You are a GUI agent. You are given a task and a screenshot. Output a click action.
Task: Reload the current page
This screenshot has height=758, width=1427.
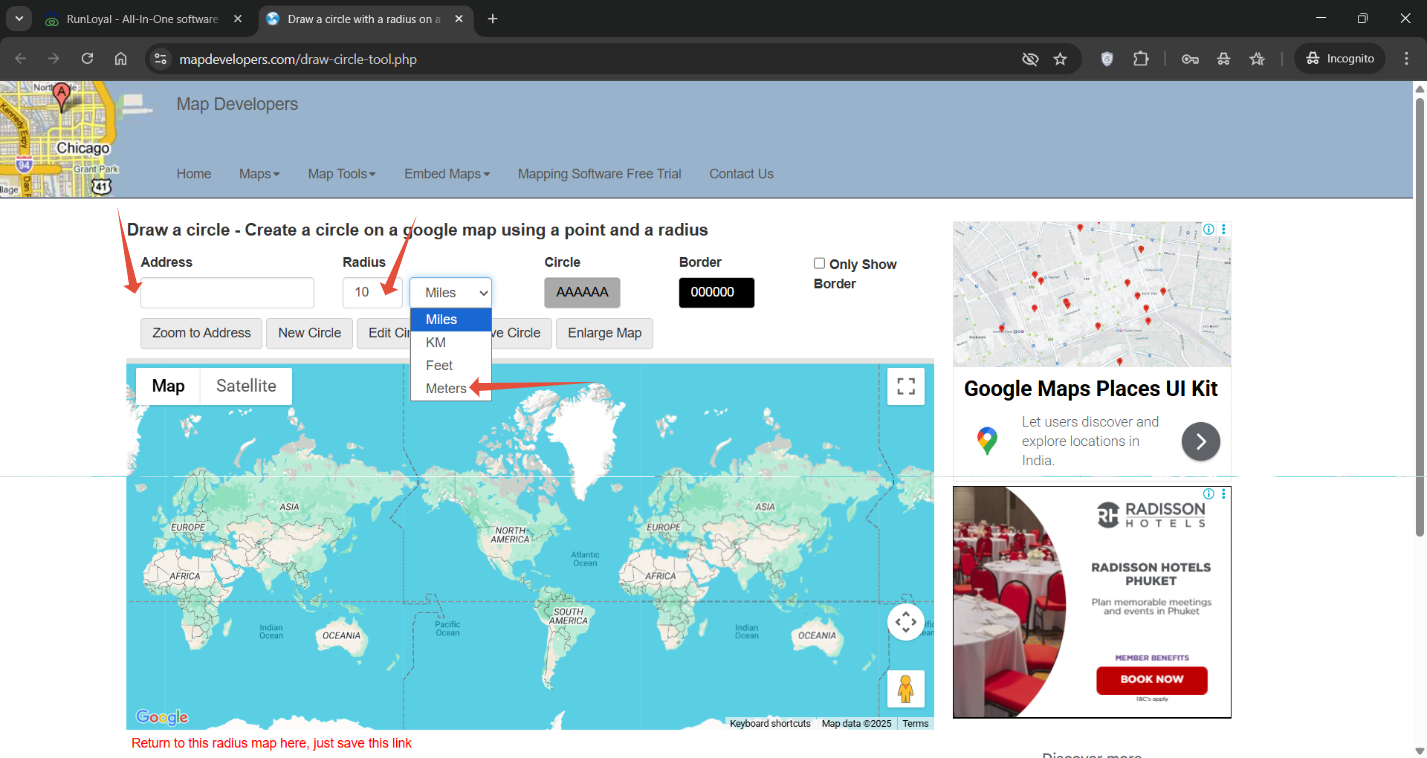point(87,59)
